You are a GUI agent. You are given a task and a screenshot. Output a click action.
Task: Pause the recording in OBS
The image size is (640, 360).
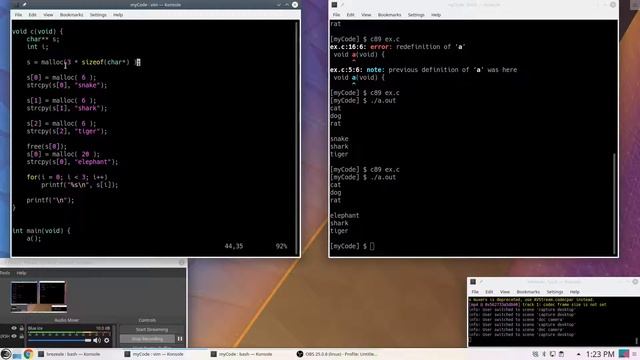pos(180,339)
